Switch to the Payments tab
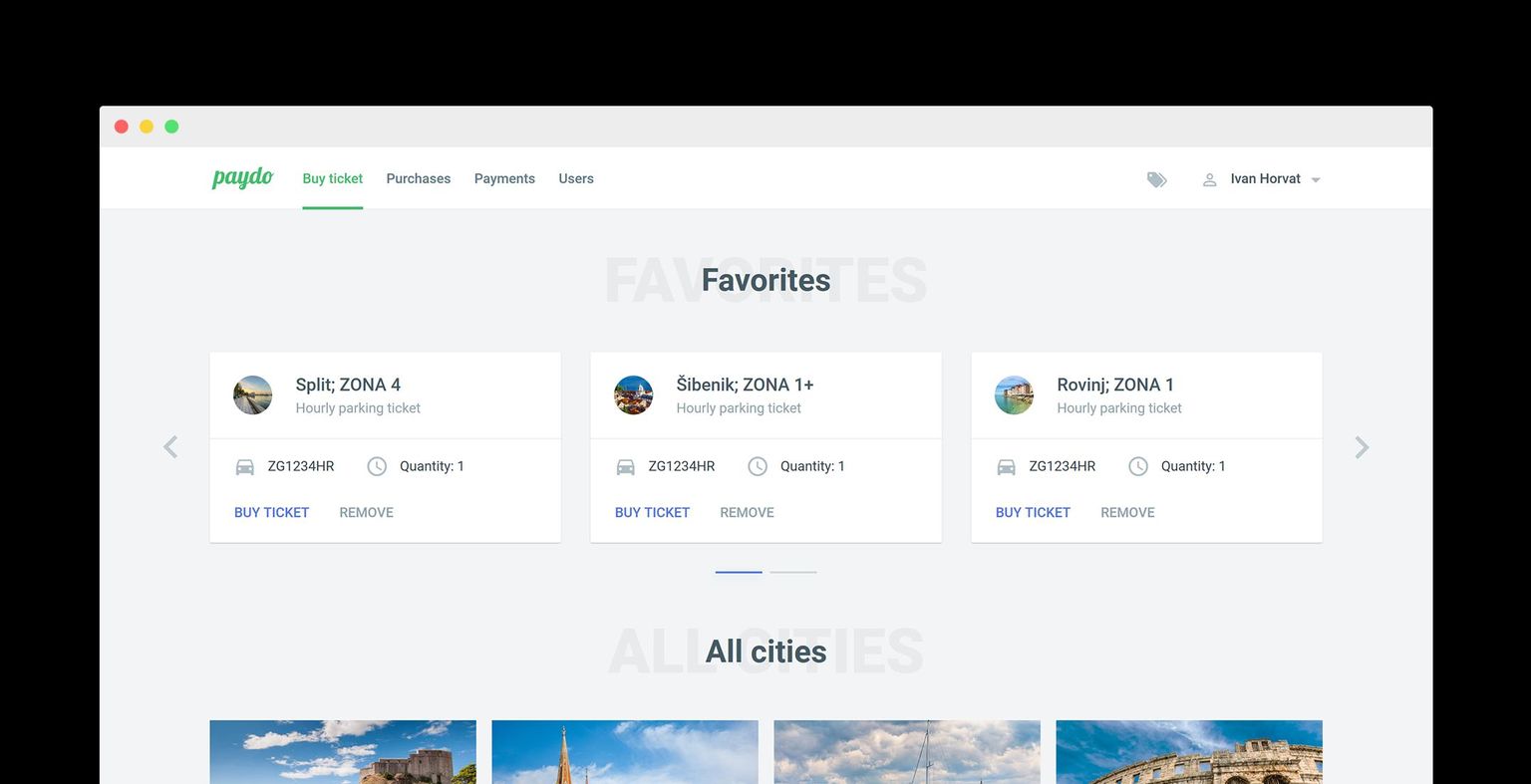 [x=504, y=179]
